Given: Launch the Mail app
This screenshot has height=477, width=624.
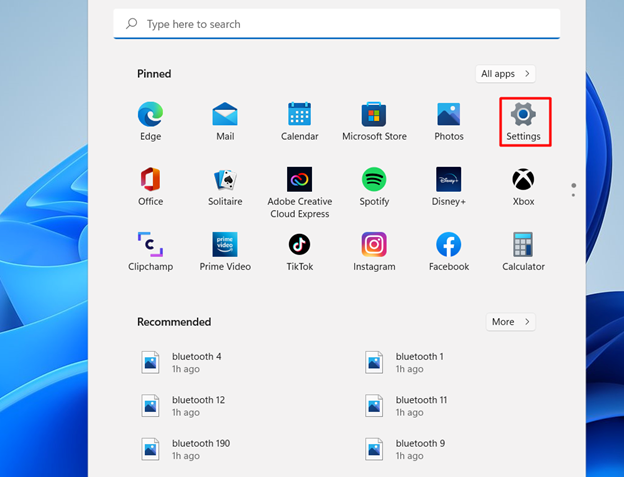Looking at the screenshot, I should (x=225, y=115).
